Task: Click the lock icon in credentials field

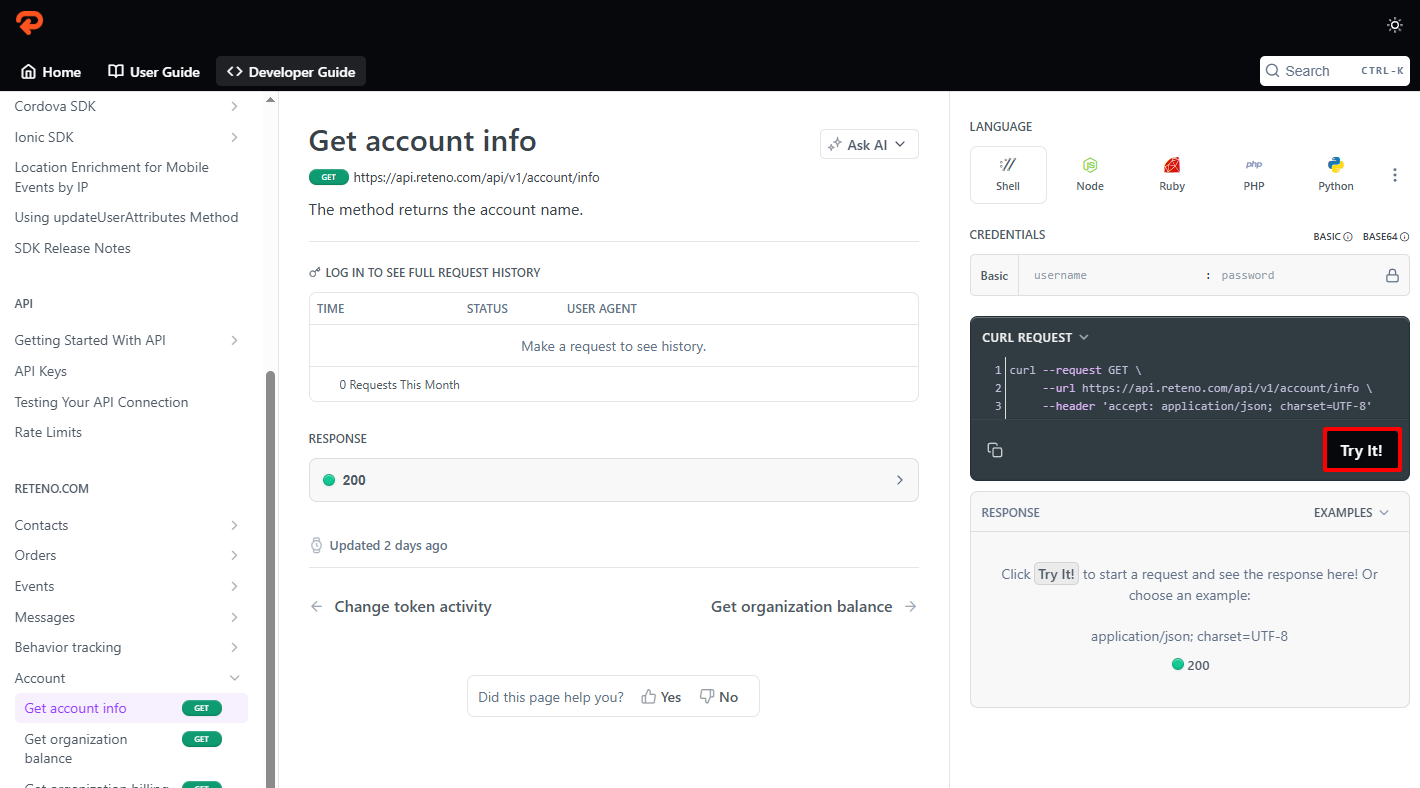Action: pyautogui.click(x=1392, y=275)
